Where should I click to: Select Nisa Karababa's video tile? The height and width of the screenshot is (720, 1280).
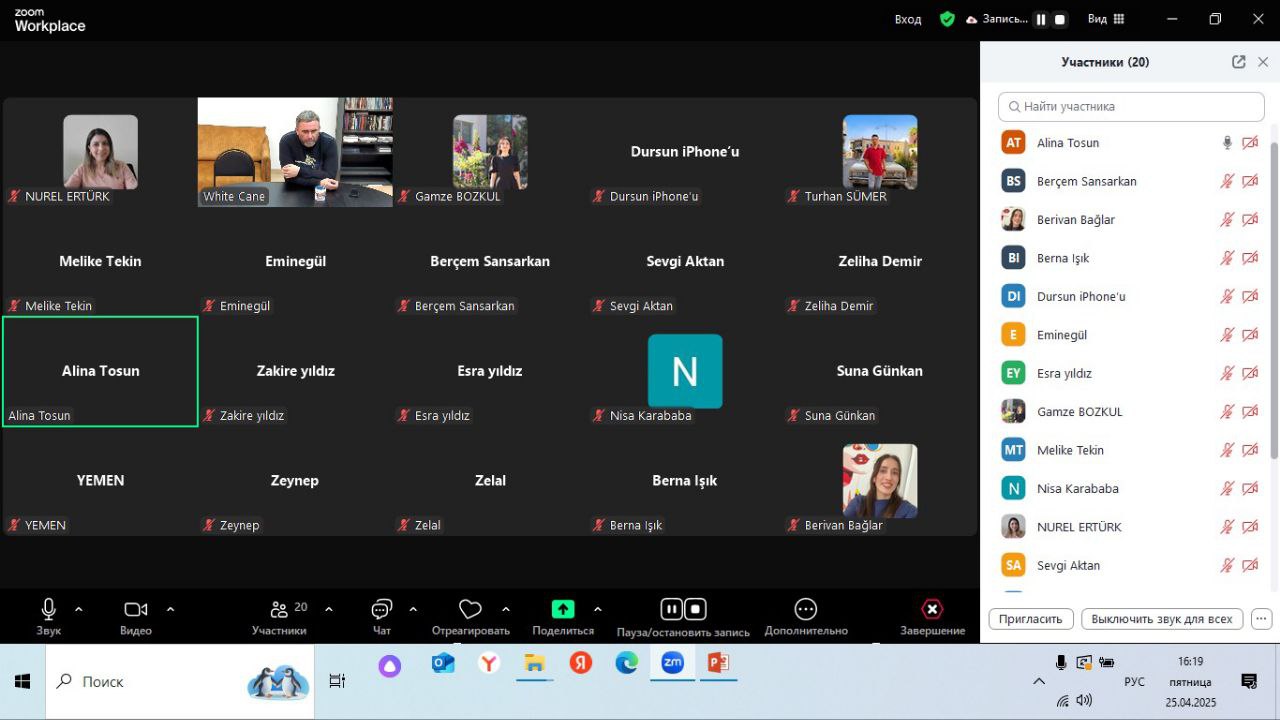click(685, 371)
